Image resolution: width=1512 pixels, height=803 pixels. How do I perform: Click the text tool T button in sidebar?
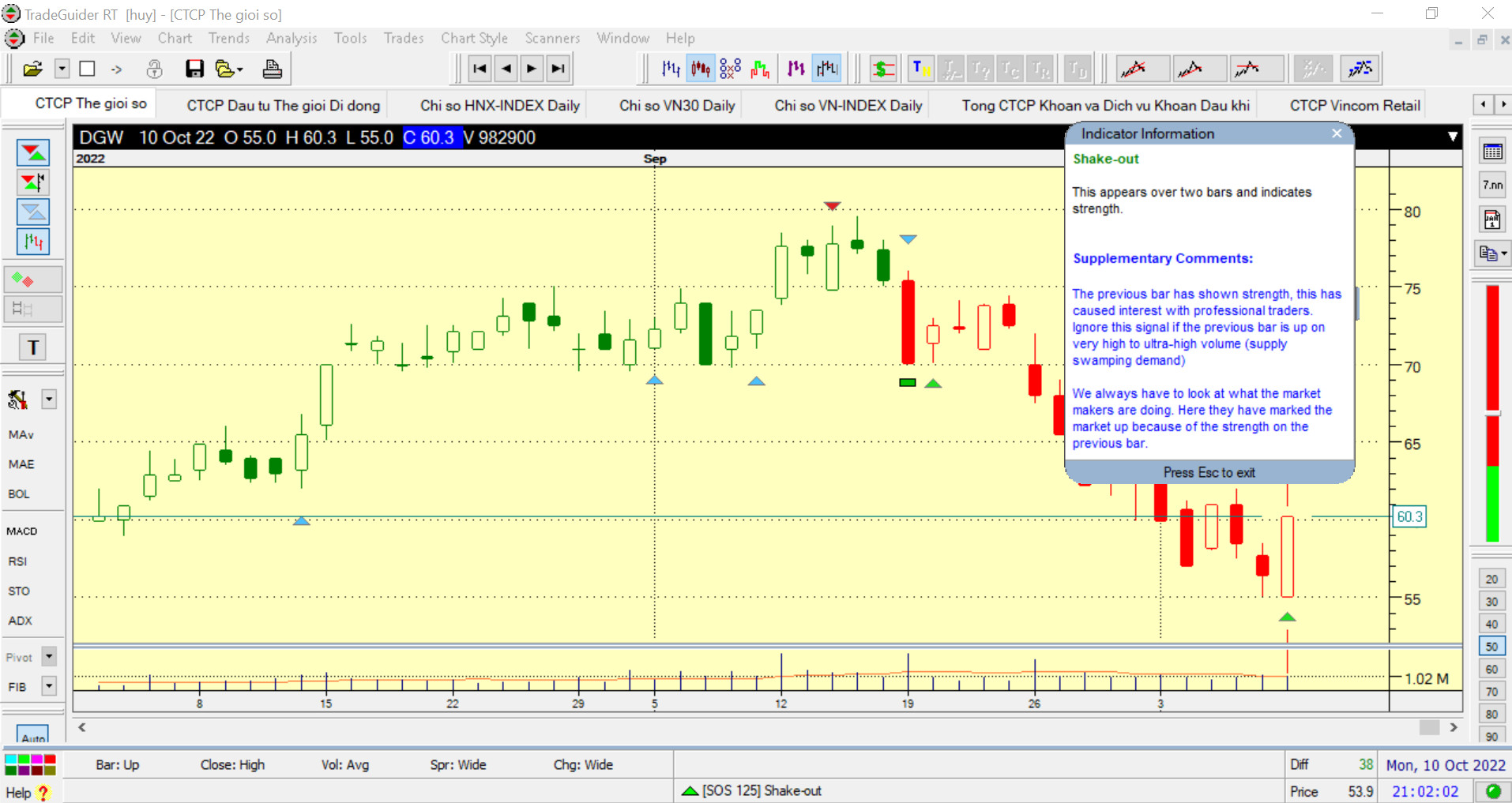[x=33, y=347]
